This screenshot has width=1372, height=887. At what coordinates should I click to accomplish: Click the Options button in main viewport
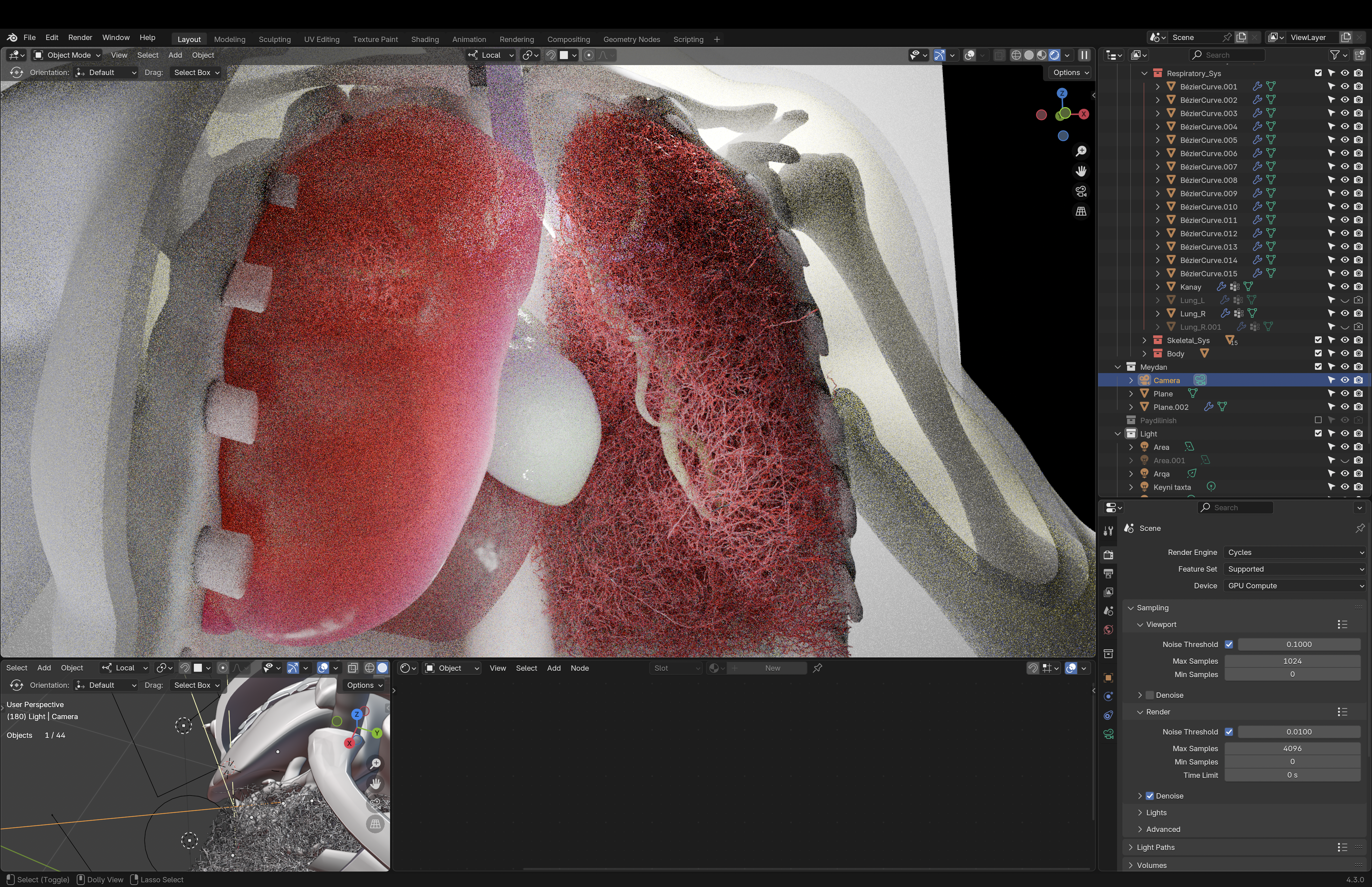1070,72
